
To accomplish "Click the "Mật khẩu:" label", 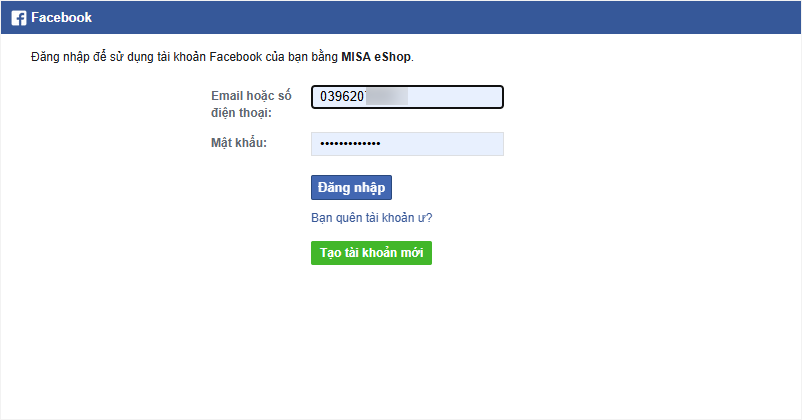I will (x=239, y=143).
